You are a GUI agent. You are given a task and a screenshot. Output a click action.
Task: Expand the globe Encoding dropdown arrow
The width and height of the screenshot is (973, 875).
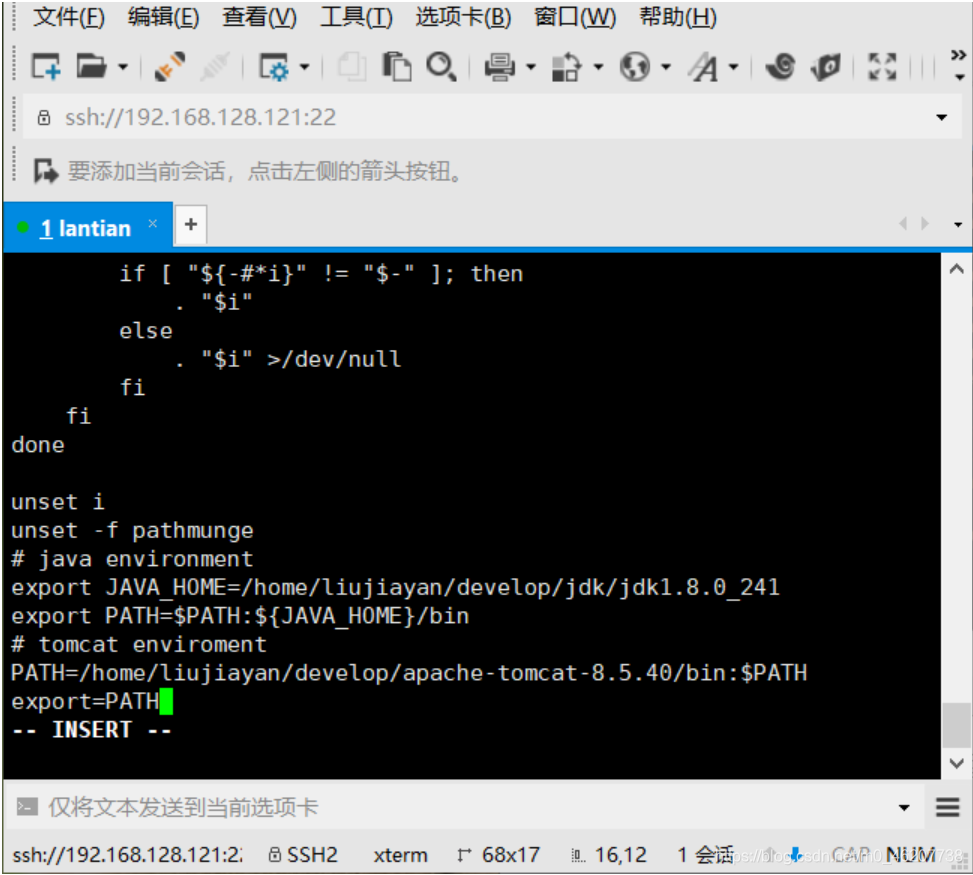click(x=666, y=67)
